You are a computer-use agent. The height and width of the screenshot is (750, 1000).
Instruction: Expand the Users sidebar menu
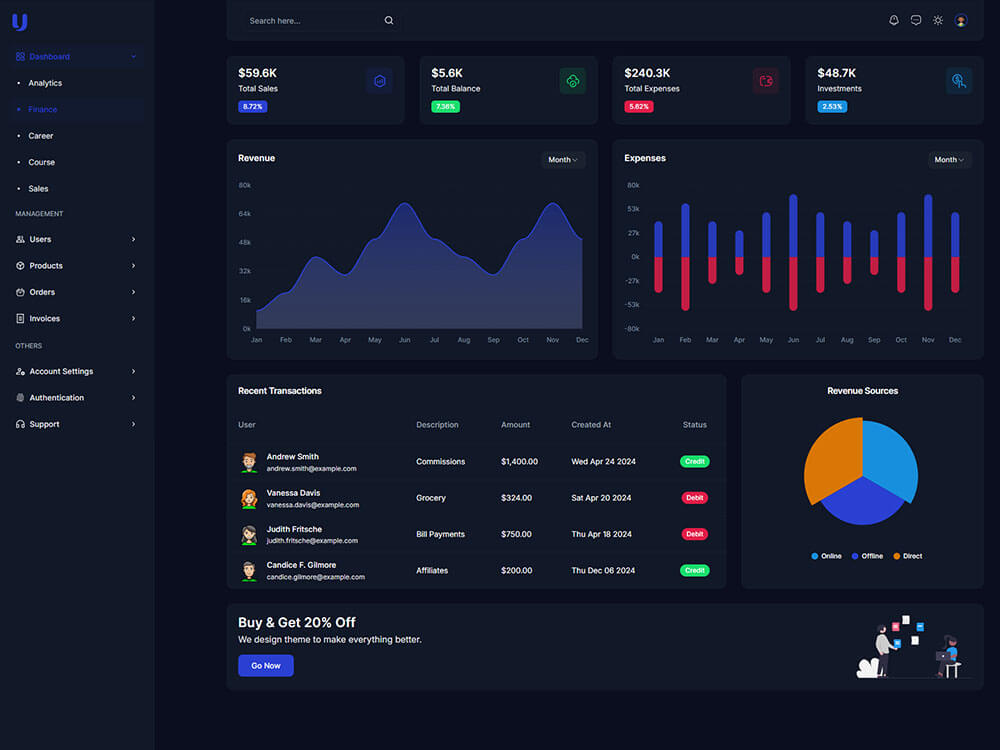tap(76, 239)
